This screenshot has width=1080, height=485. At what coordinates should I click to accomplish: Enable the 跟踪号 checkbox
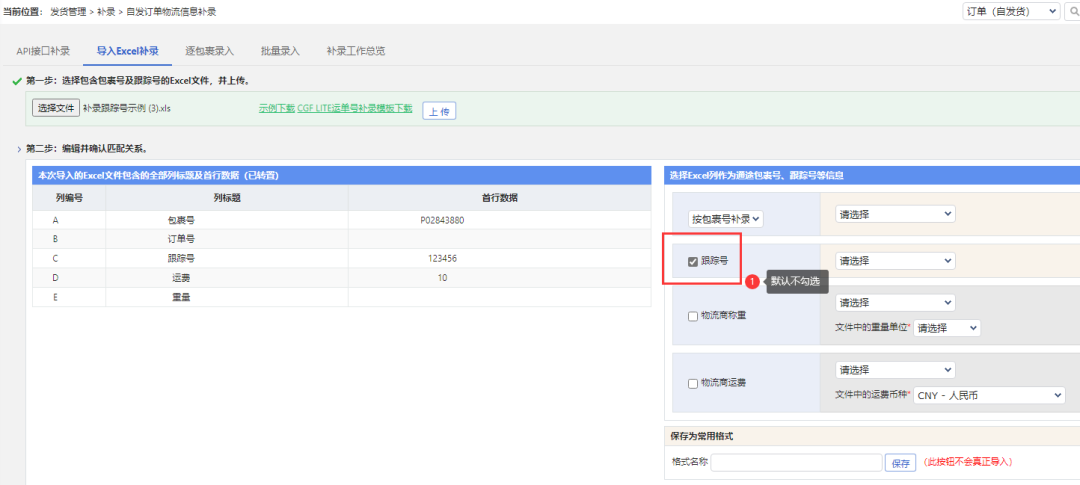point(693,262)
